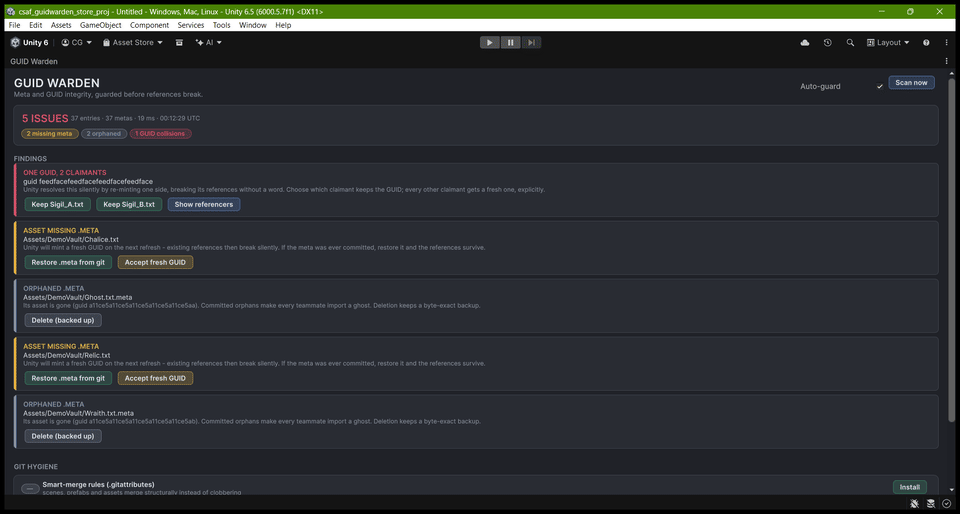
Task: Click the Scan now button
Action: coord(911,83)
